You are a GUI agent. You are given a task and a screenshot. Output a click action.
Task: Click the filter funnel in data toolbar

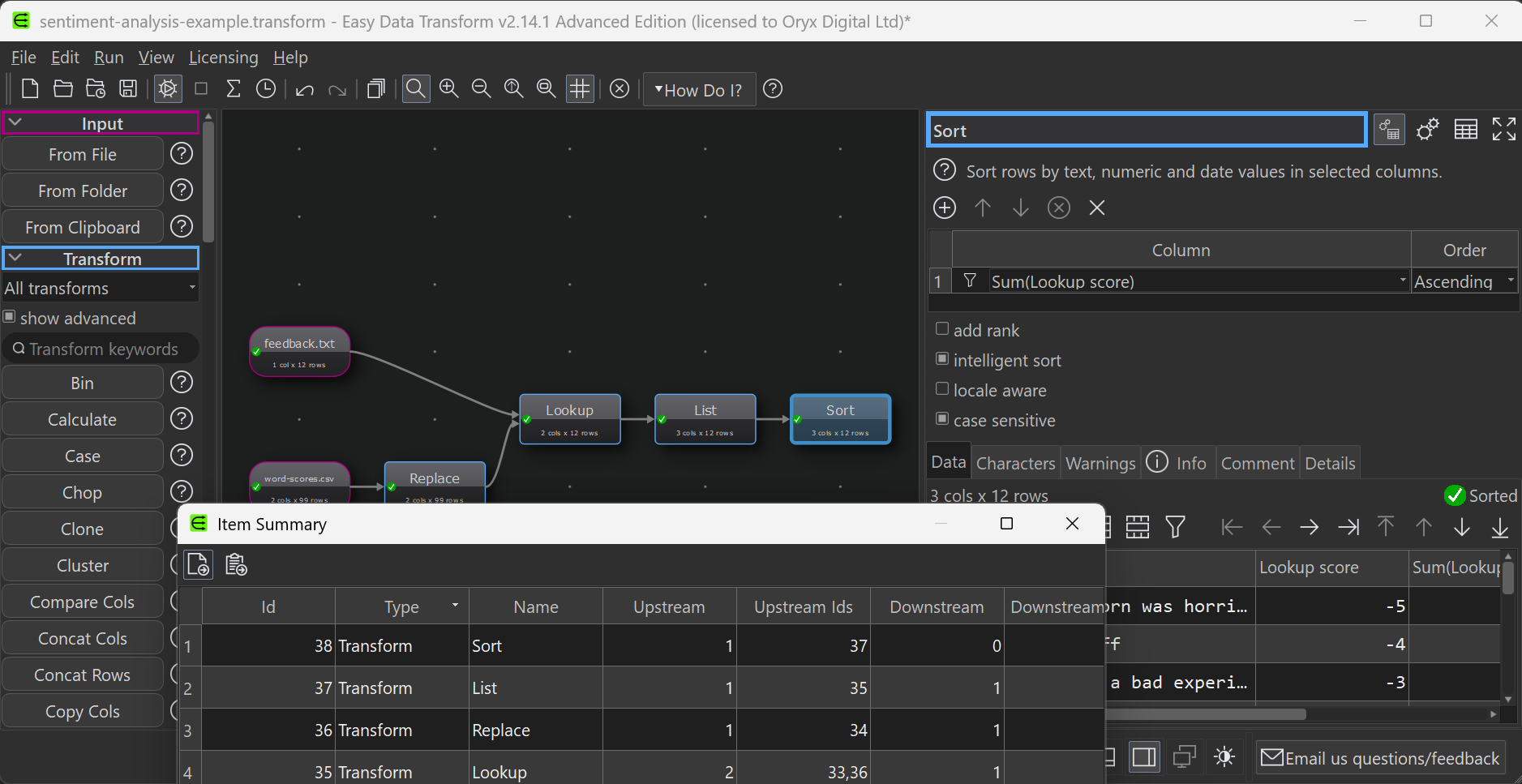[x=1176, y=527]
